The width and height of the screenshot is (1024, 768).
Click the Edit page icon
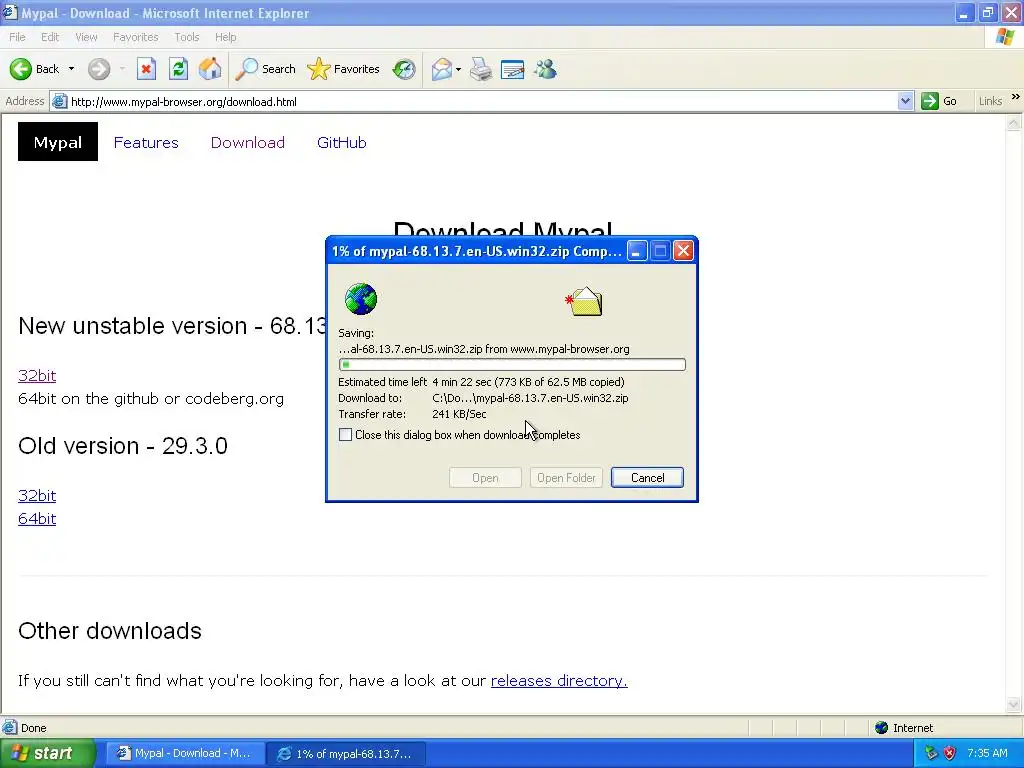coord(513,69)
